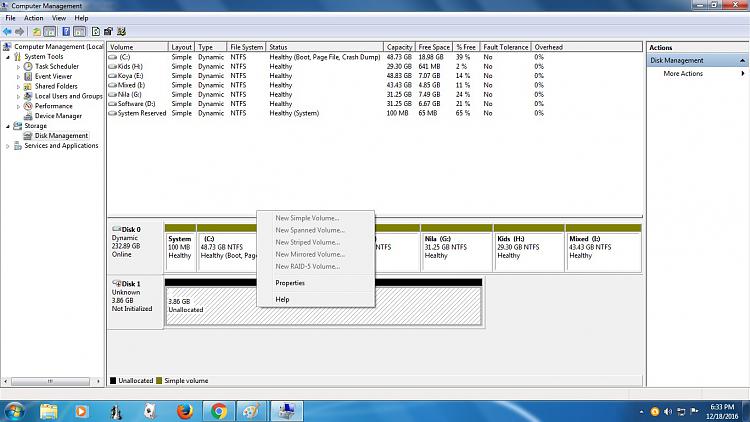The width and height of the screenshot is (750, 422).
Task: Open the File menu
Action: click(10, 18)
